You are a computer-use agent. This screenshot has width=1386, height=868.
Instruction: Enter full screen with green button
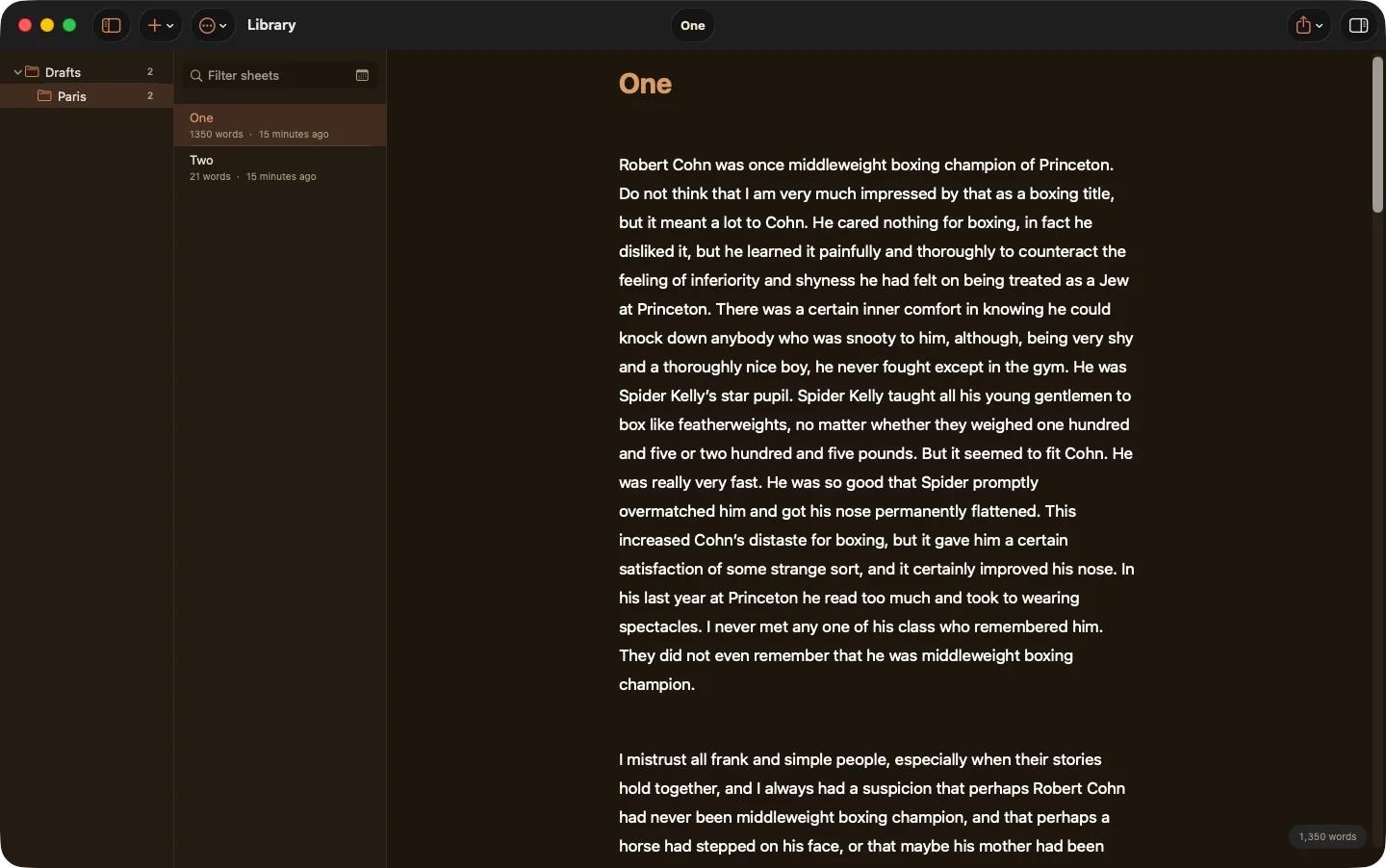pos(69,26)
